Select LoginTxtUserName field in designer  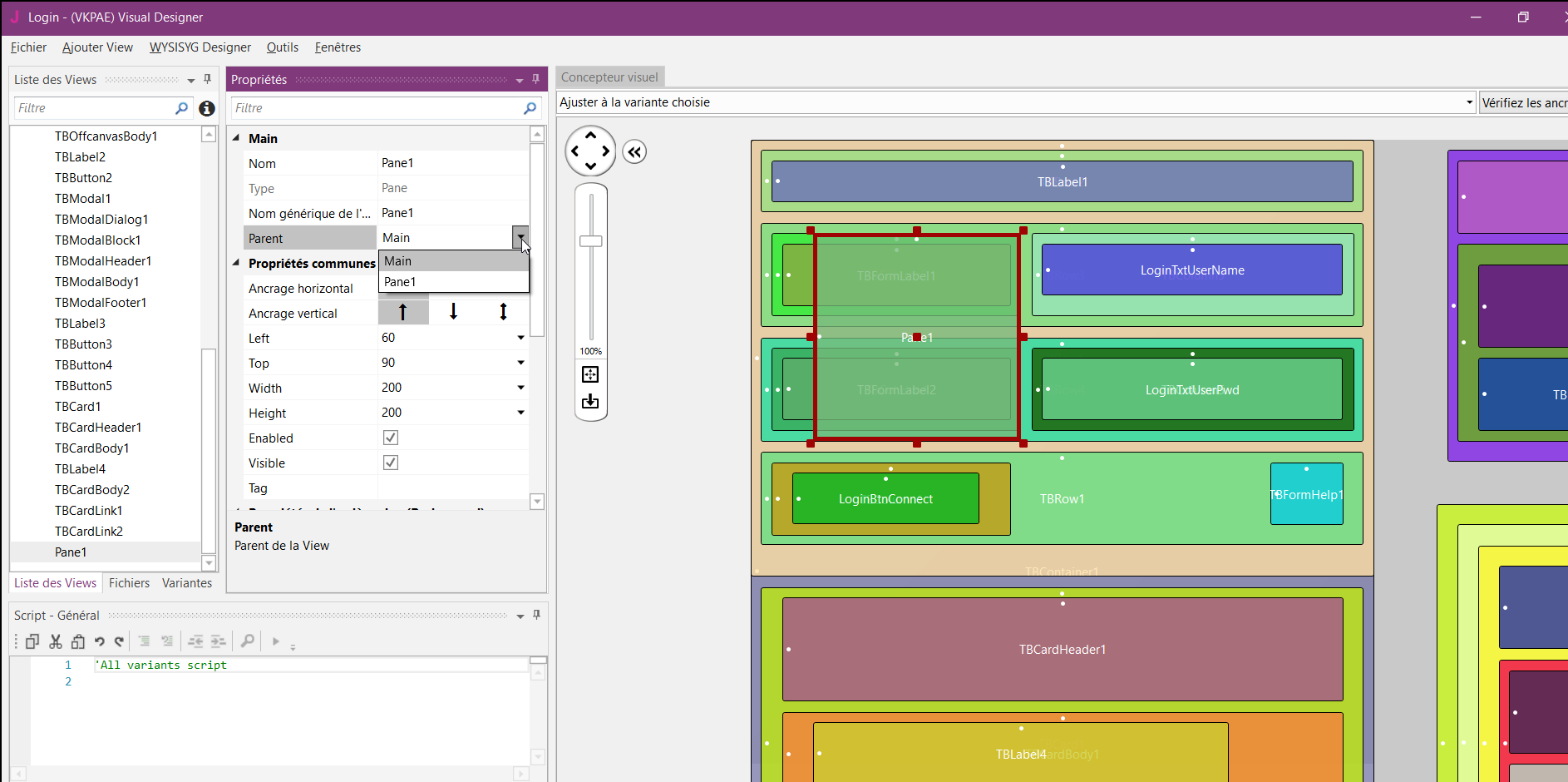pos(1191,270)
